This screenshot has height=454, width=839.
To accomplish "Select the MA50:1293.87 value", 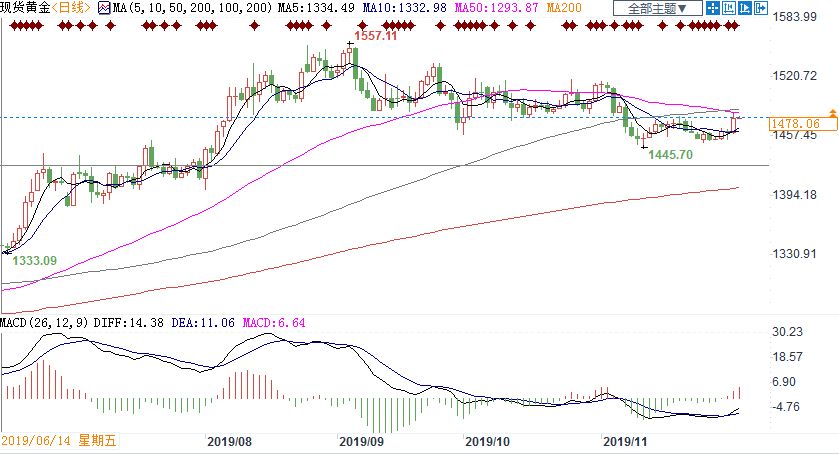I will (x=496, y=8).
